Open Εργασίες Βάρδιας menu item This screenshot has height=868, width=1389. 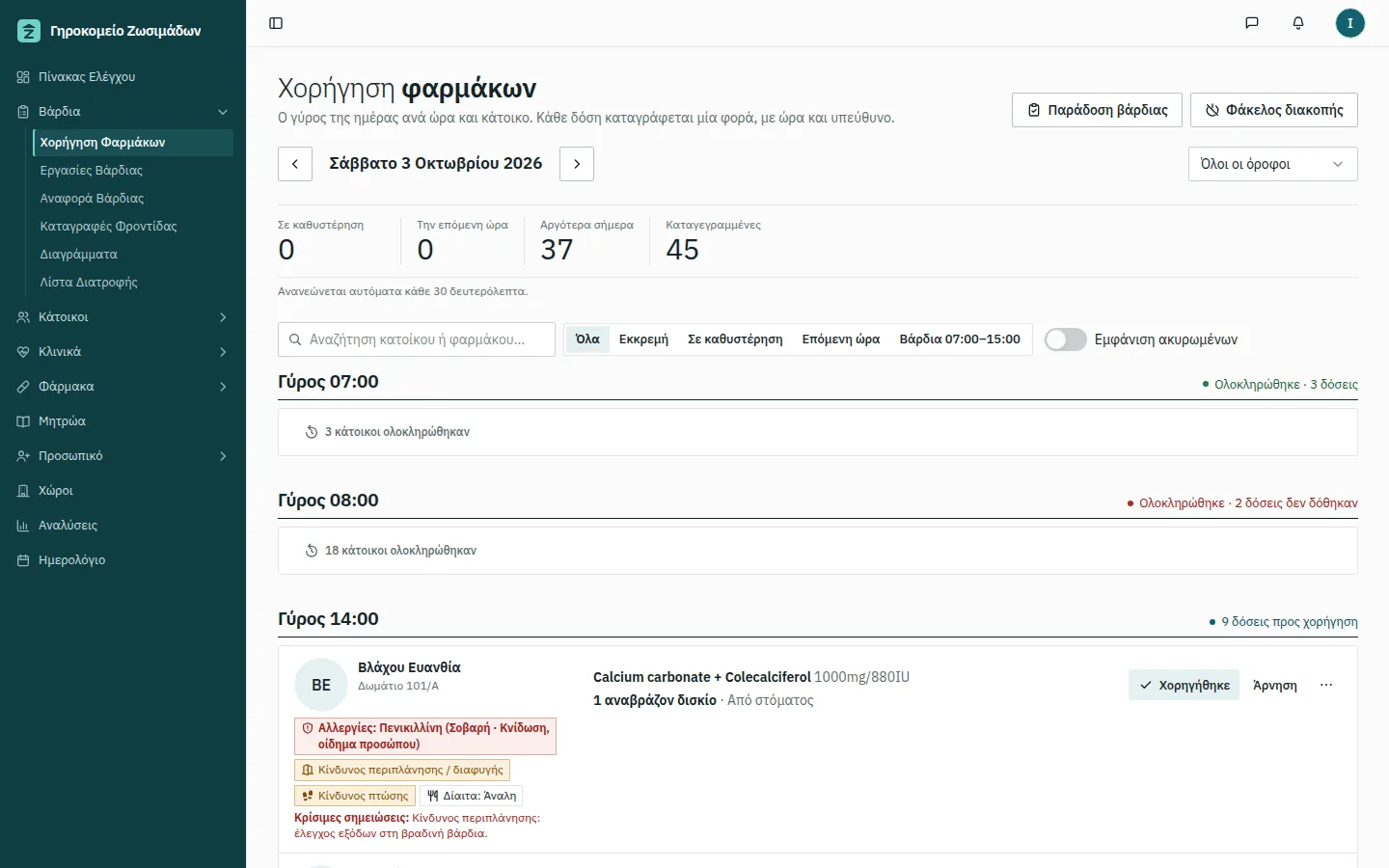[x=133, y=171]
